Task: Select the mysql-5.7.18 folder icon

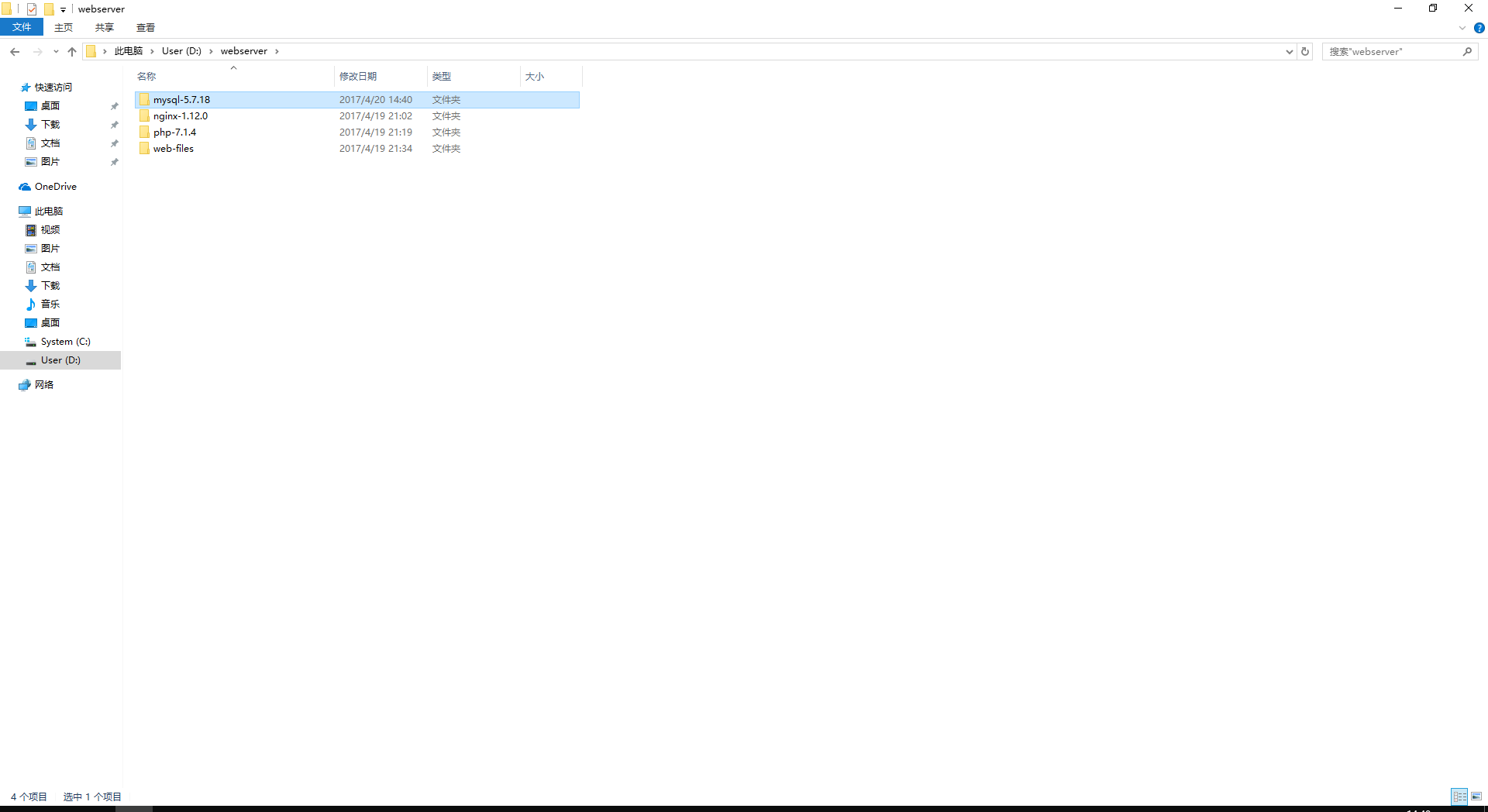Action: point(144,100)
